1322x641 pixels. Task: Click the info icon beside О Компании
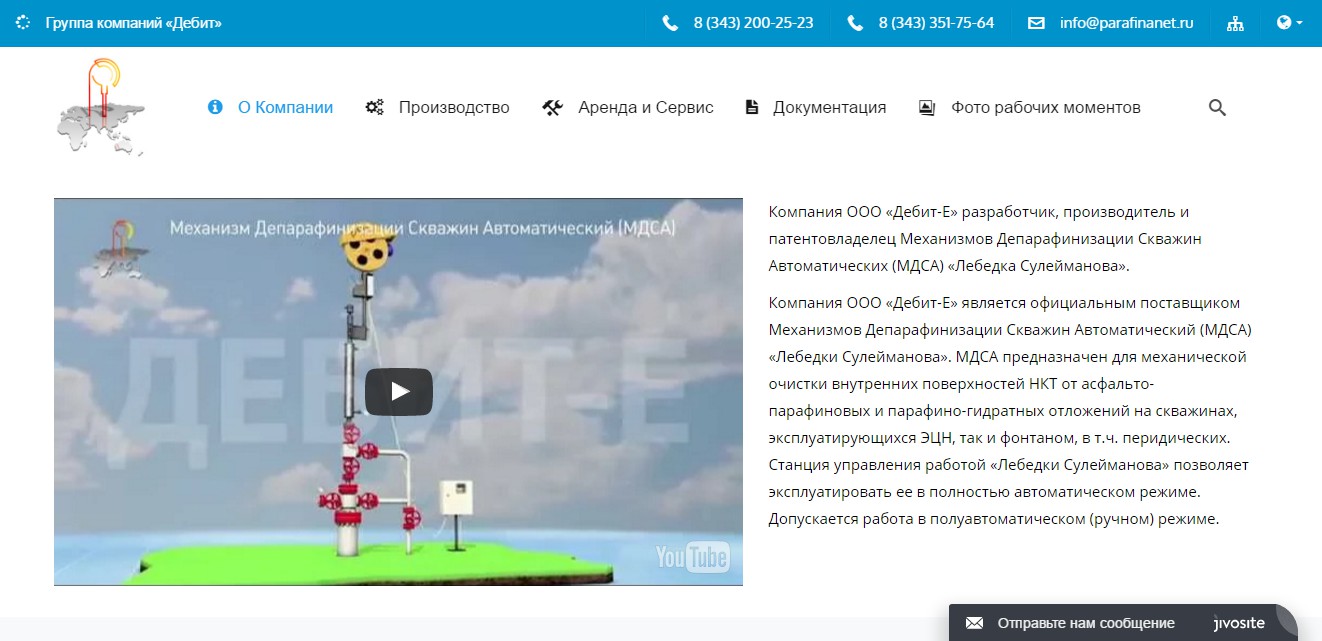(215, 107)
